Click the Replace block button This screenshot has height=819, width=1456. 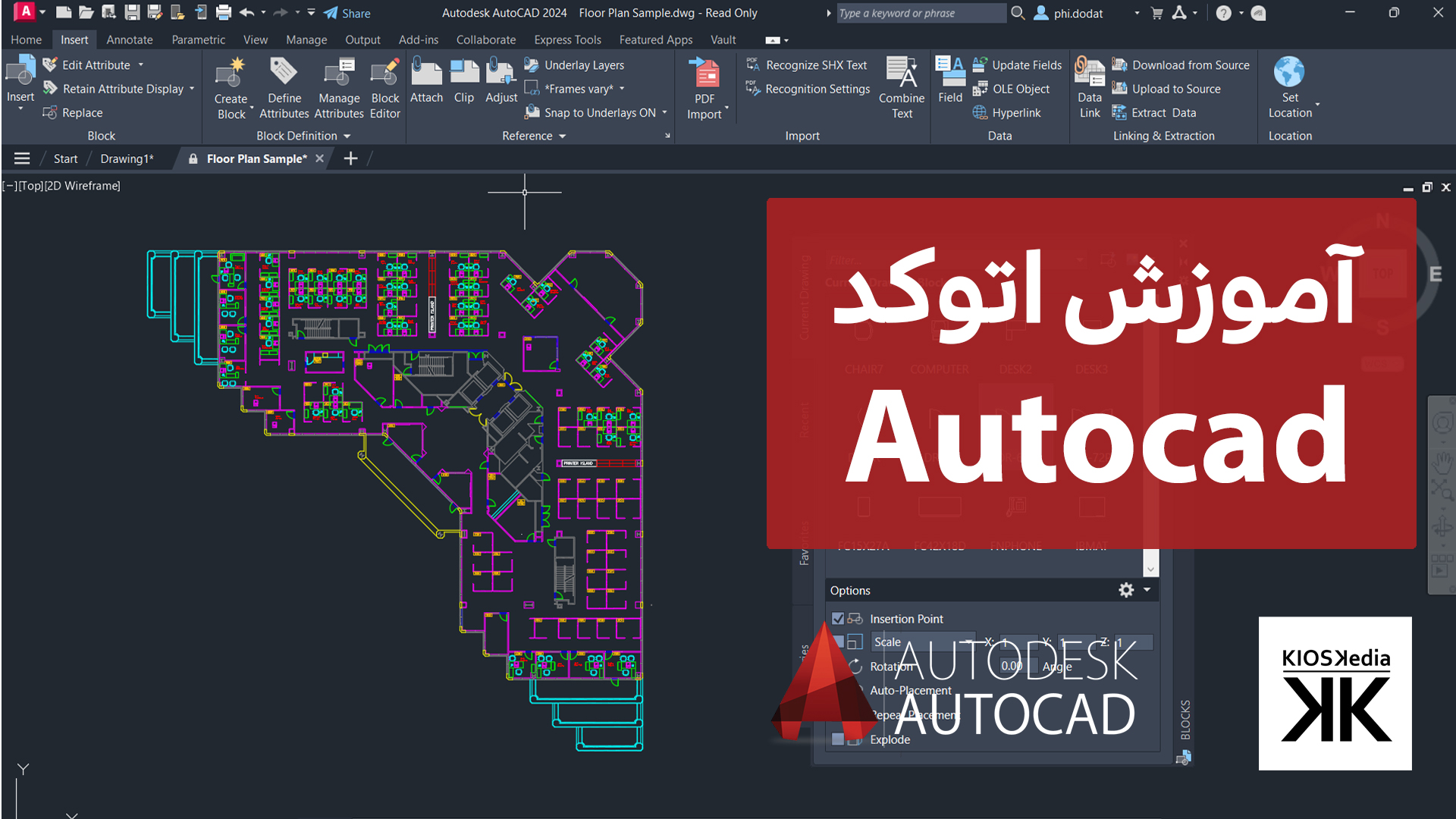click(x=72, y=112)
